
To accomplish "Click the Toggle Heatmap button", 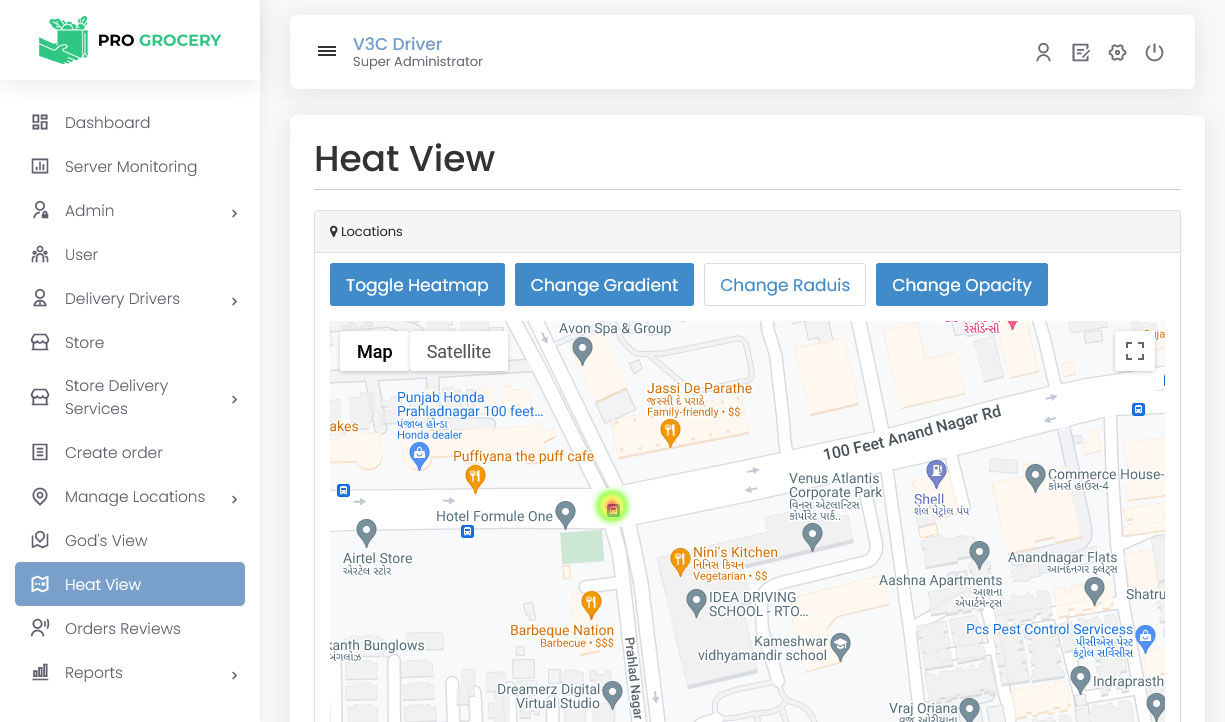I will click(417, 285).
